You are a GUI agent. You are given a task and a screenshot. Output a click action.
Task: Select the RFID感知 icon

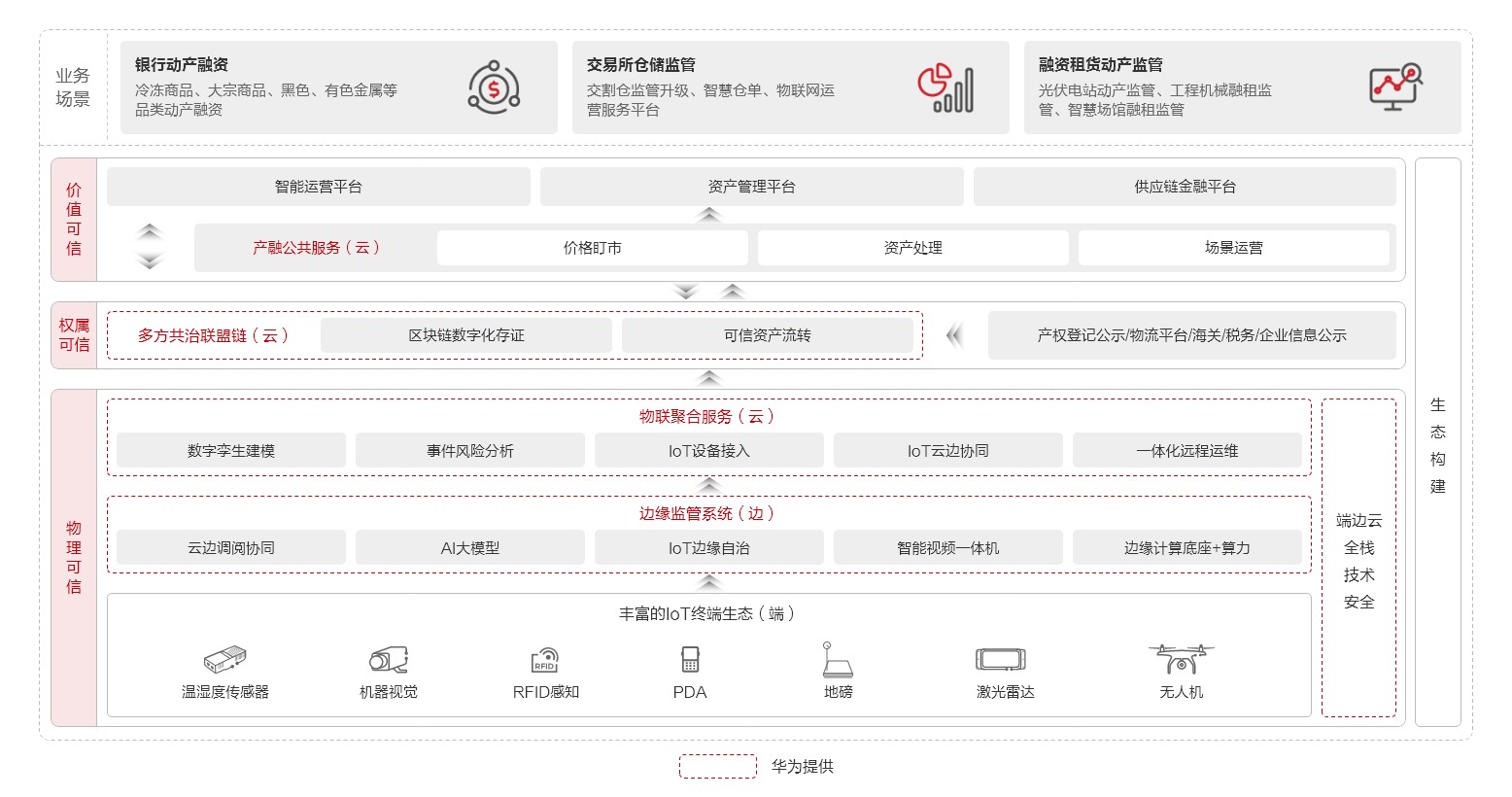click(544, 661)
